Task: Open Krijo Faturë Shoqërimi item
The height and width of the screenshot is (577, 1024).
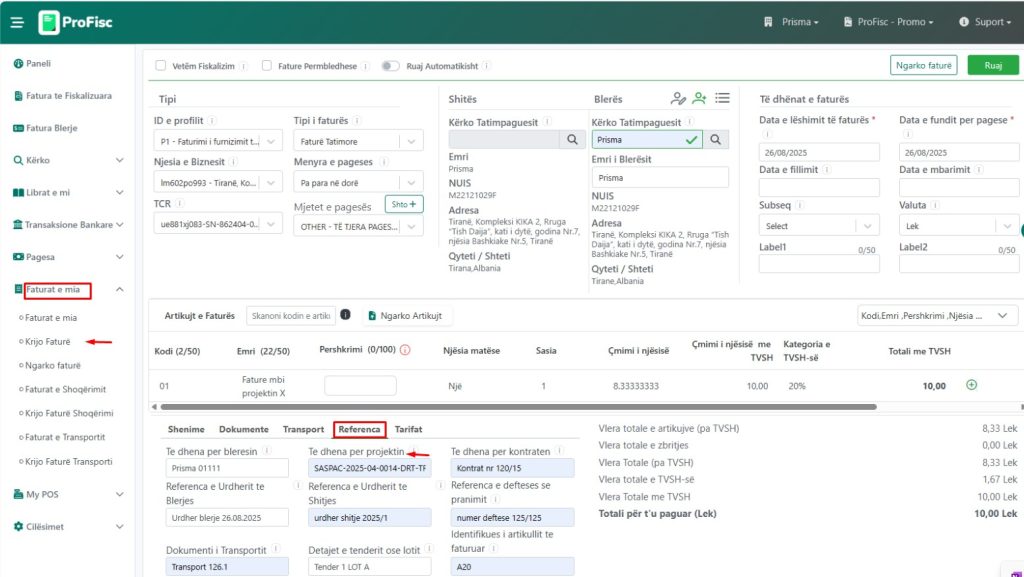Action: pos(69,414)
